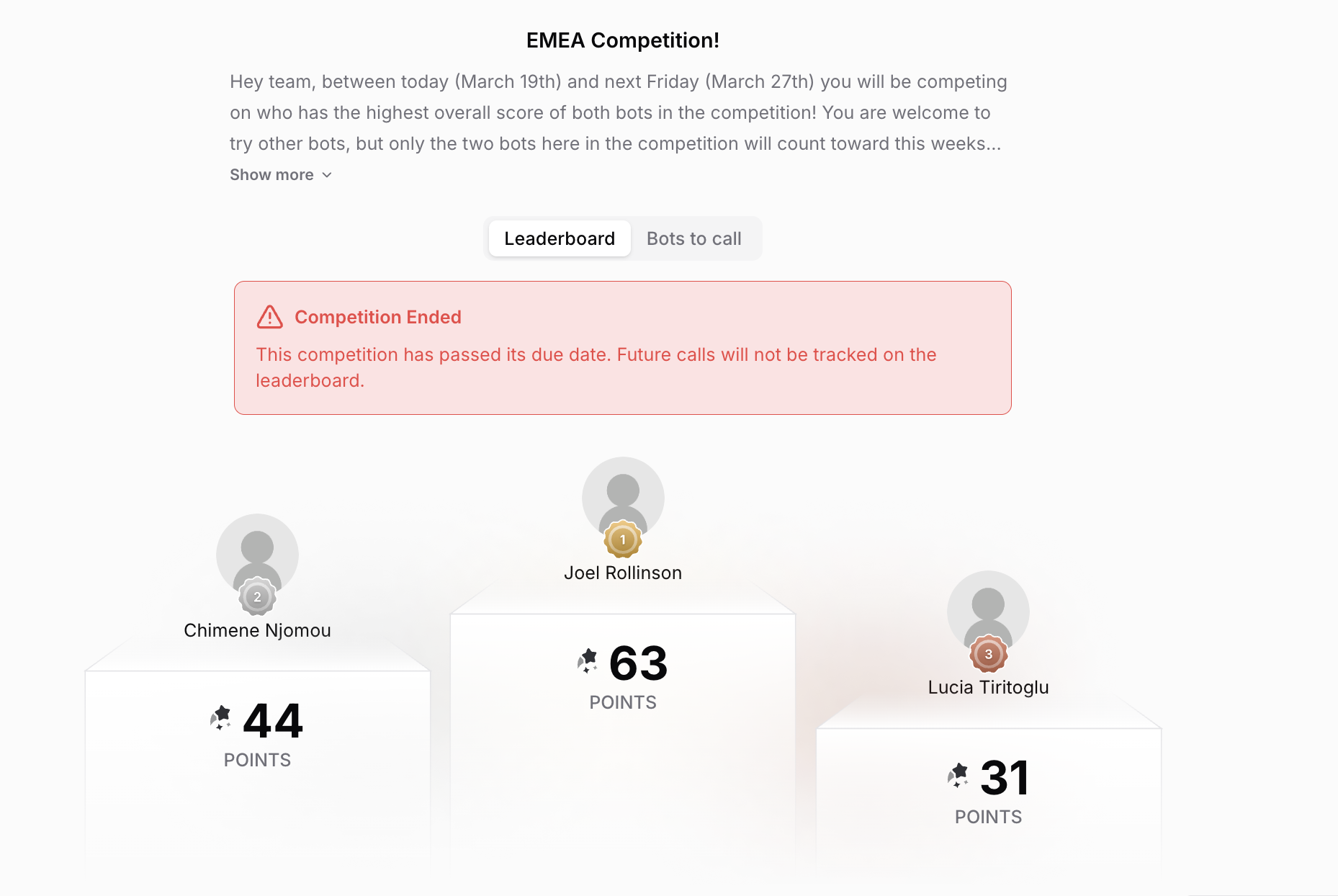Switch to the Bots to call tab
Image resolution: width=1338 pixels, height=896 pixels.
coord(693,238)
